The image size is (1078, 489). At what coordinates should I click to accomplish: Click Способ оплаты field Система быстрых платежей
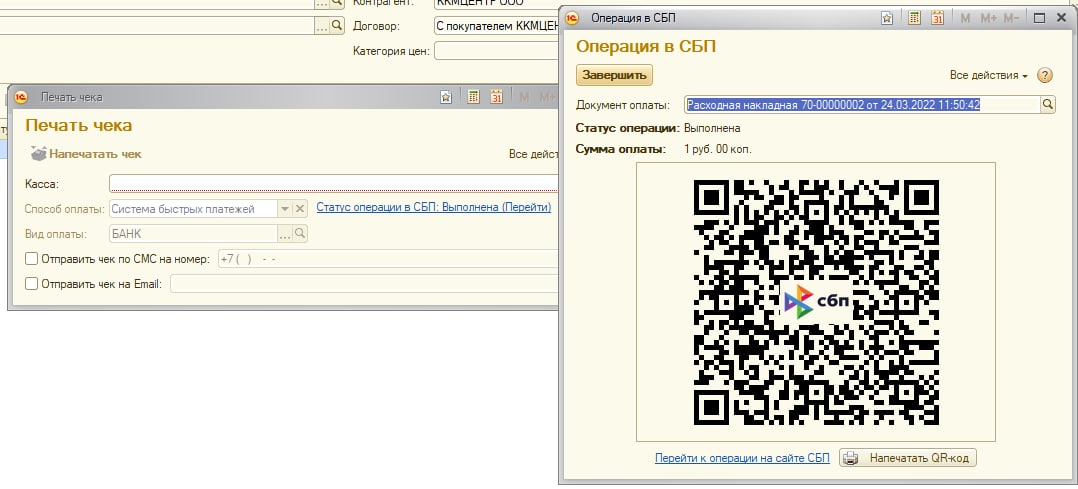[193, 208]
